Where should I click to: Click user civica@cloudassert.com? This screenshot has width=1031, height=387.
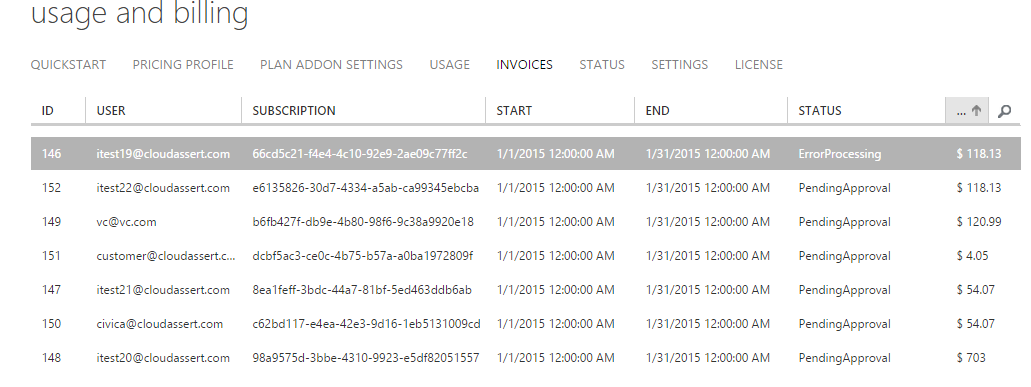tap(160, 324)
